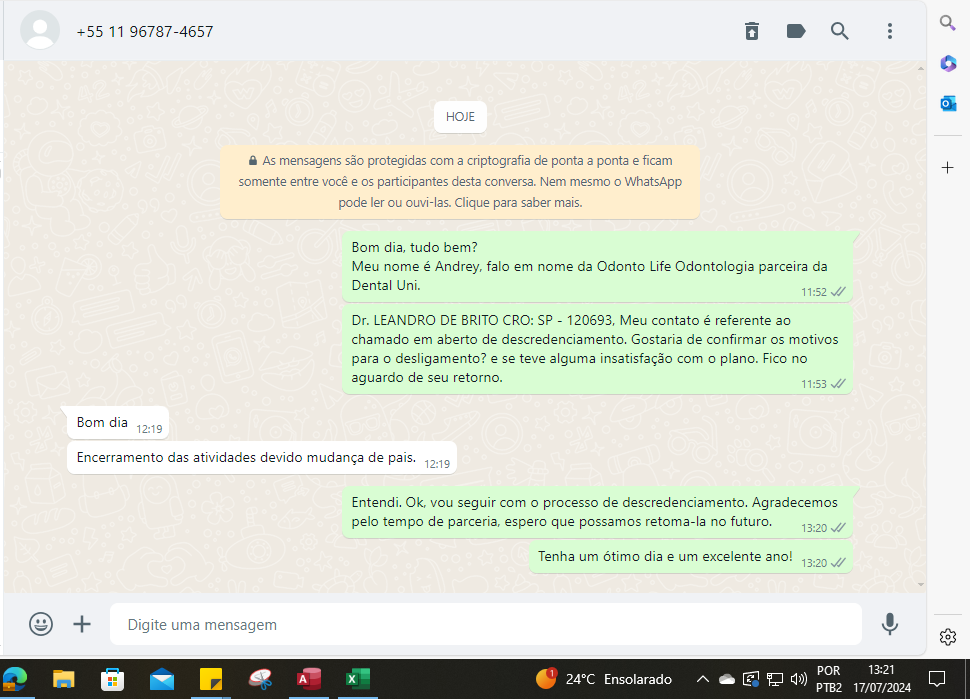This screenshot has height=699, width=970.
Task: Start recording a voice message with microphone
Action: (889, 624)
